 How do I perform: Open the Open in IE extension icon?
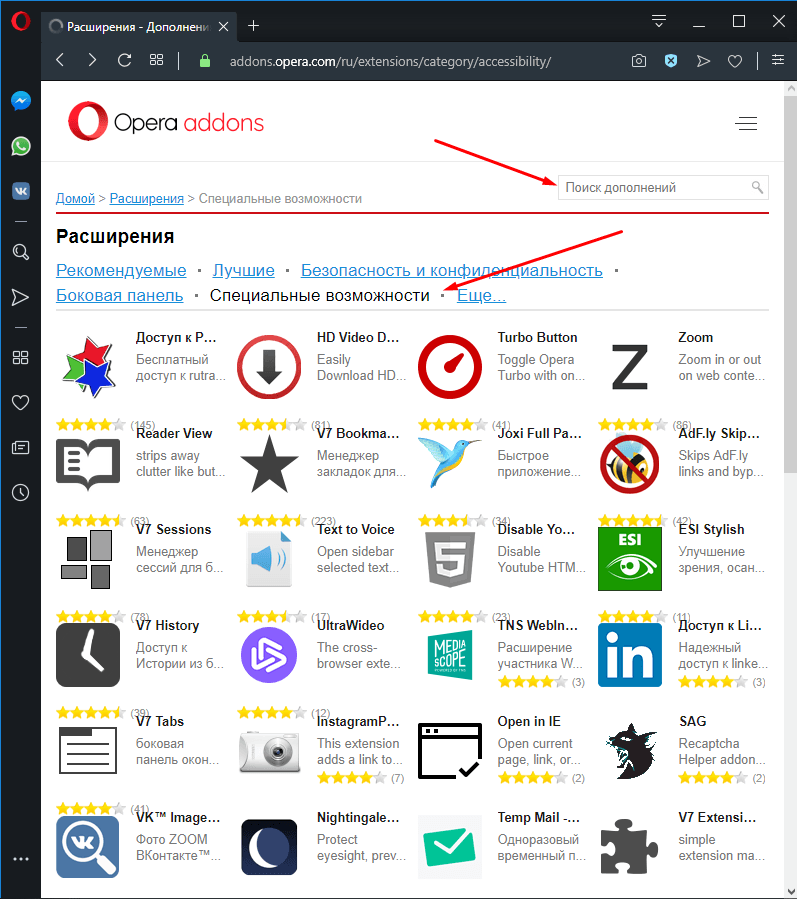(x=450, y=751)
